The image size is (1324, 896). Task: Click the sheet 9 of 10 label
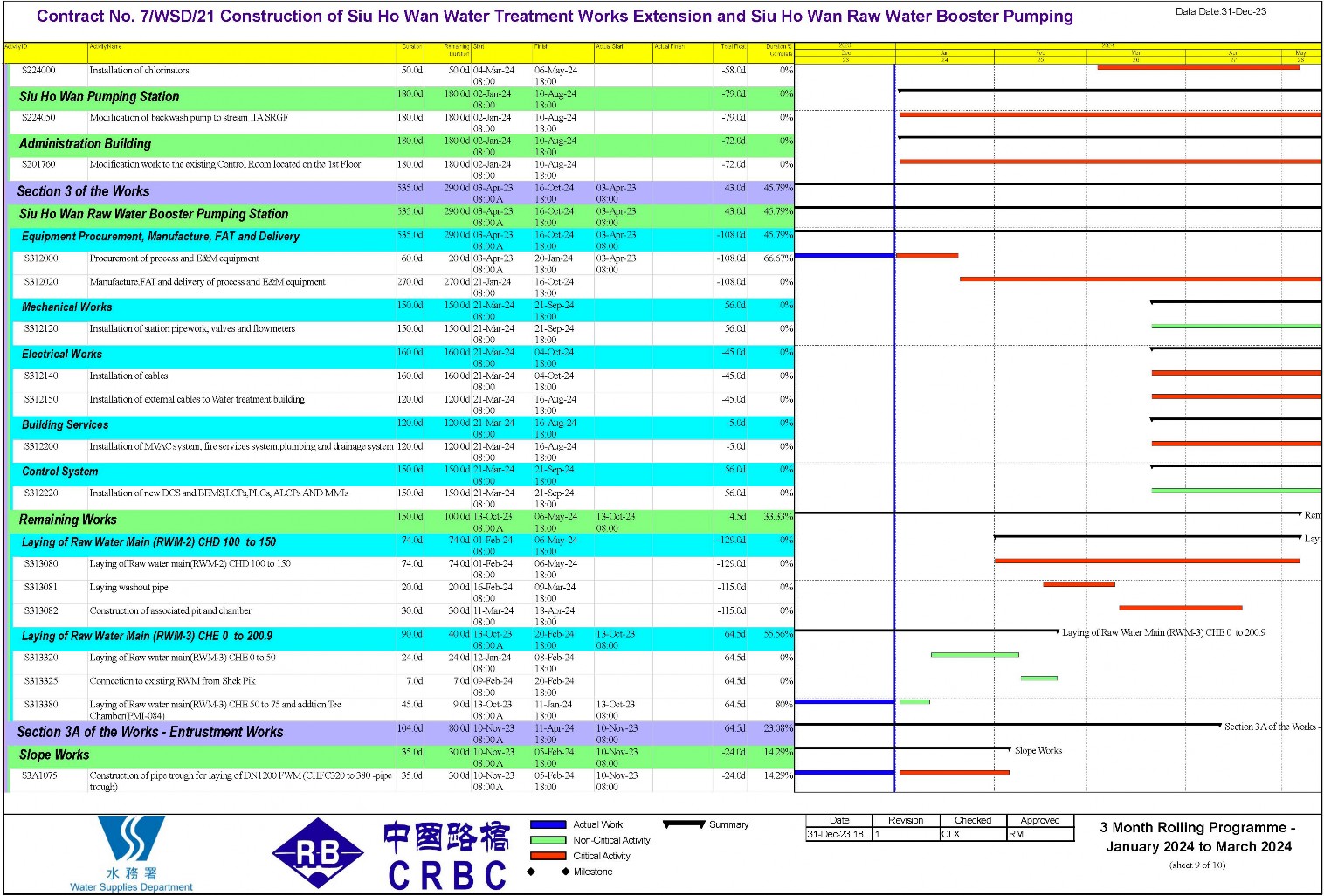pyautogui.click(x=1197, y=865)
